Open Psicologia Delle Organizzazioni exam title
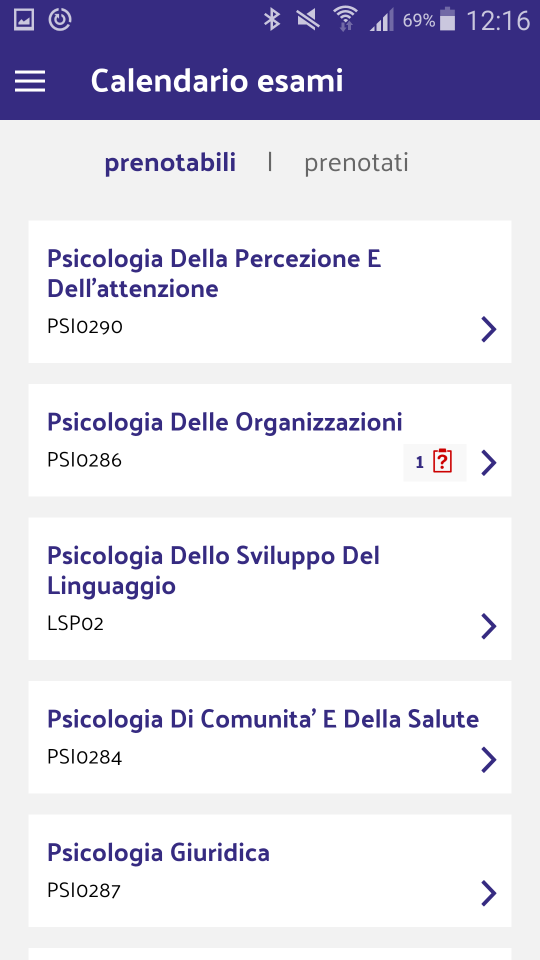540x960 pixels. (x=225, y=422)
